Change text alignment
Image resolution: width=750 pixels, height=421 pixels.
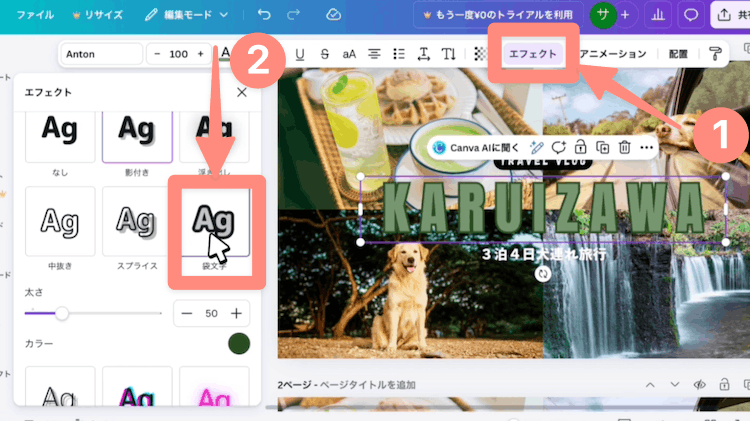pyautogui.click(x=374, y=54)
